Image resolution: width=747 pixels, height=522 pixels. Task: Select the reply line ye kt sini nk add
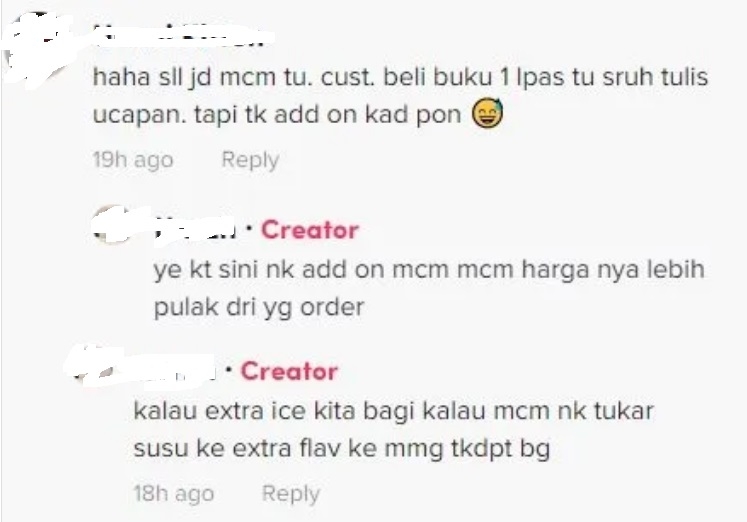(429, 270)
